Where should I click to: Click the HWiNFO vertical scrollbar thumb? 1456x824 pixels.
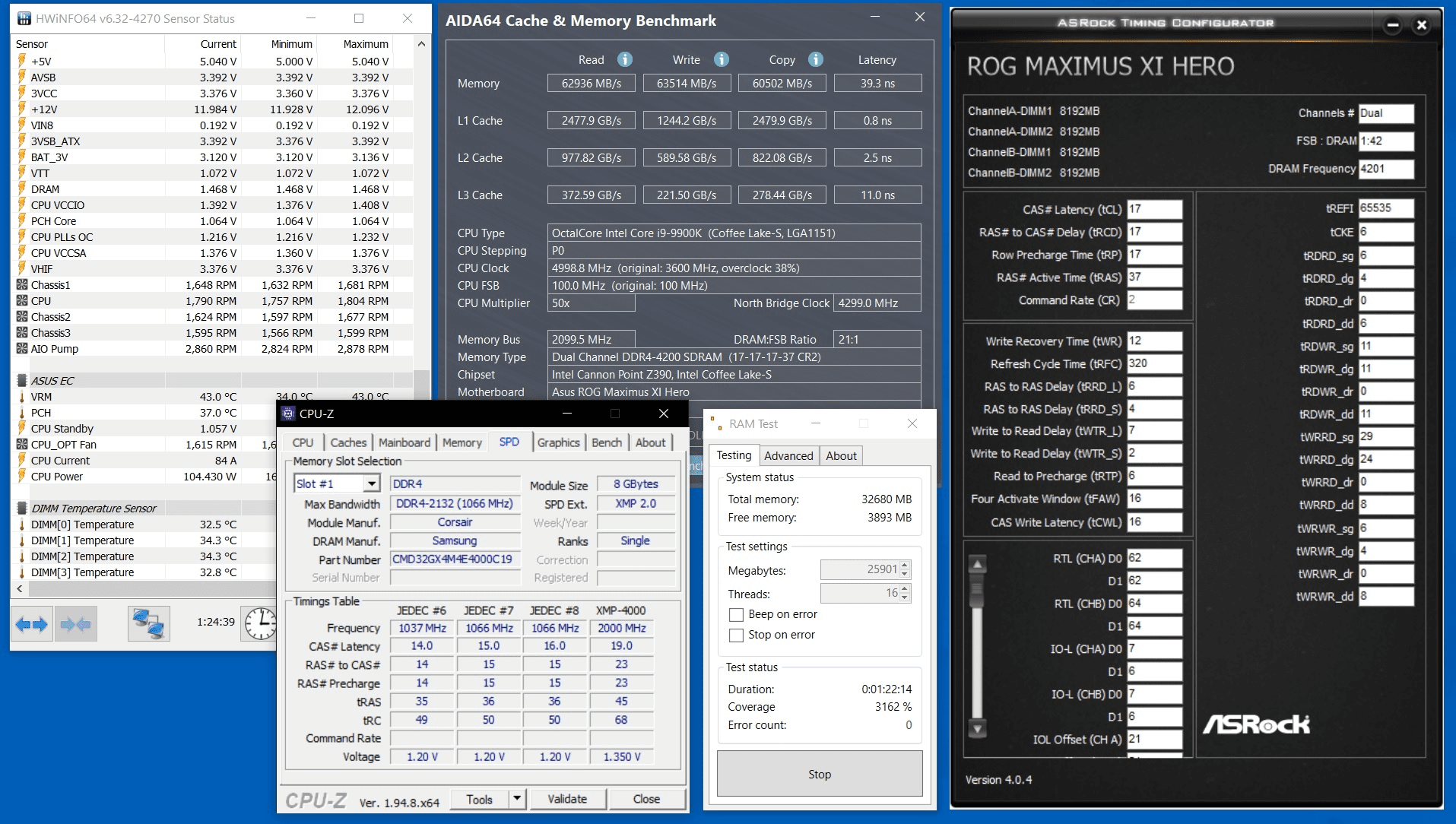(422, 384)
